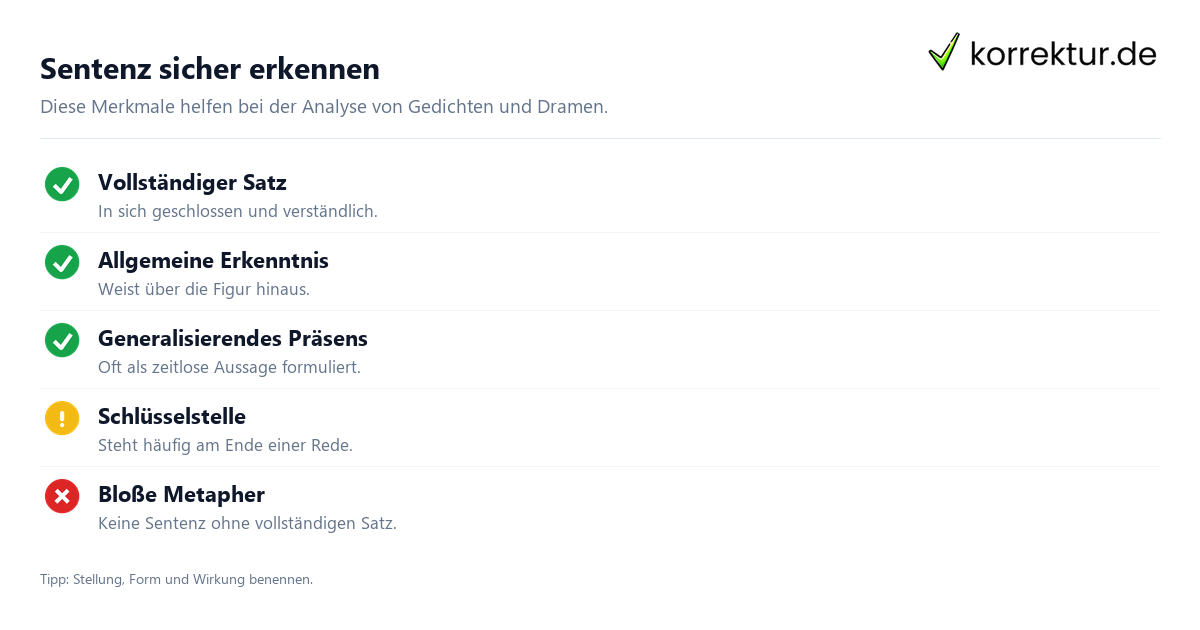Click the green checkmark beside Generalisierendes Präsens

point(62,340)
